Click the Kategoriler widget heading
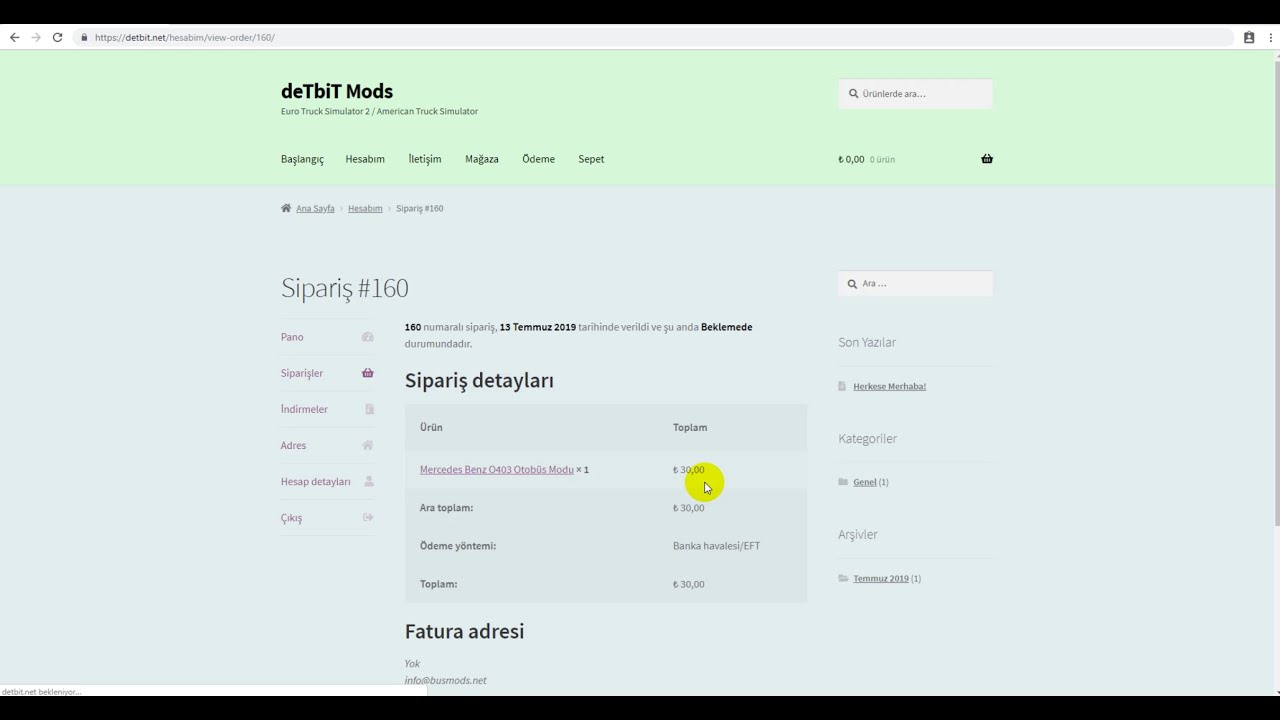 pos(867,438)
